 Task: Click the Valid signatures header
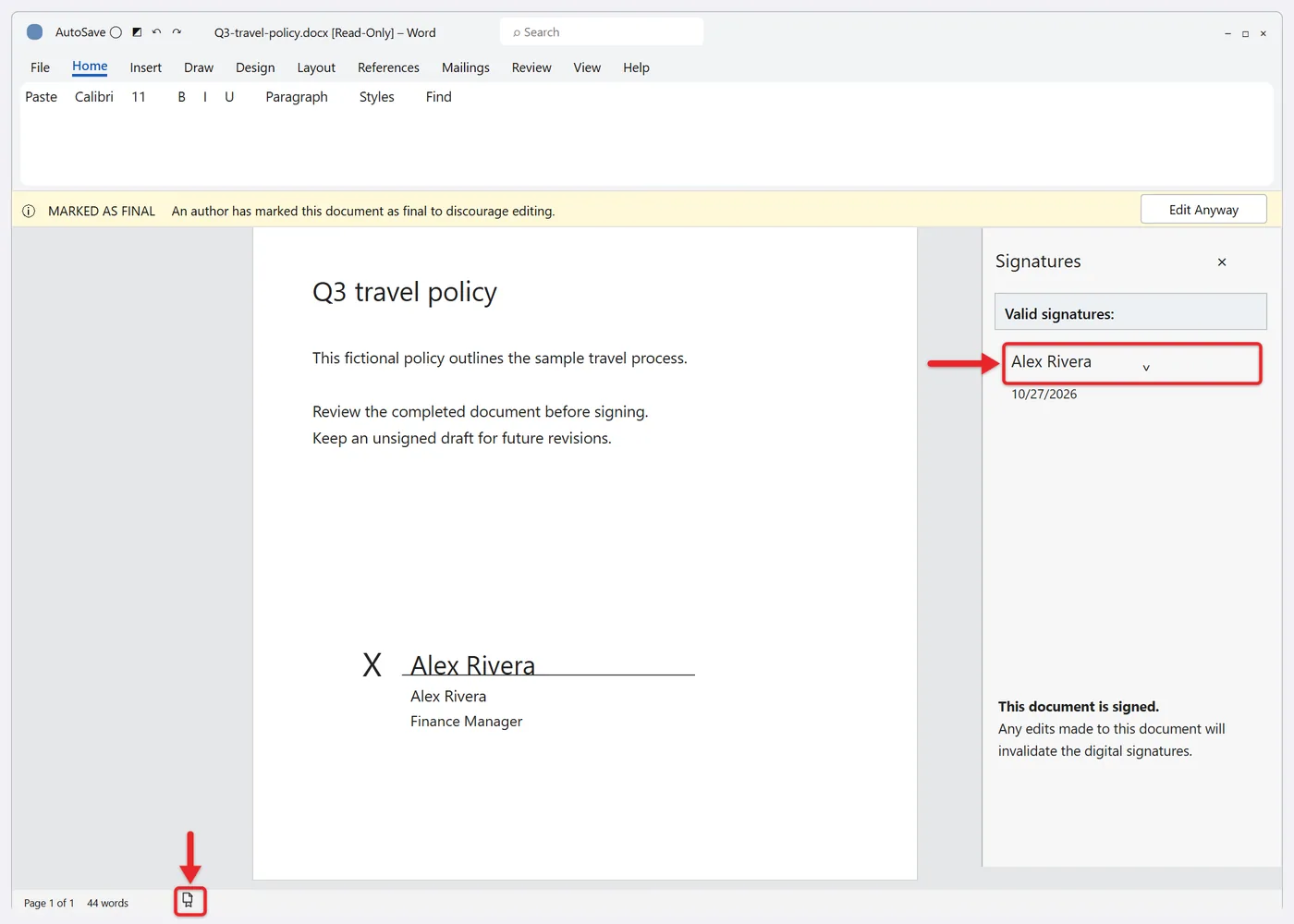pyautogui.click(x=1130, y=312)
